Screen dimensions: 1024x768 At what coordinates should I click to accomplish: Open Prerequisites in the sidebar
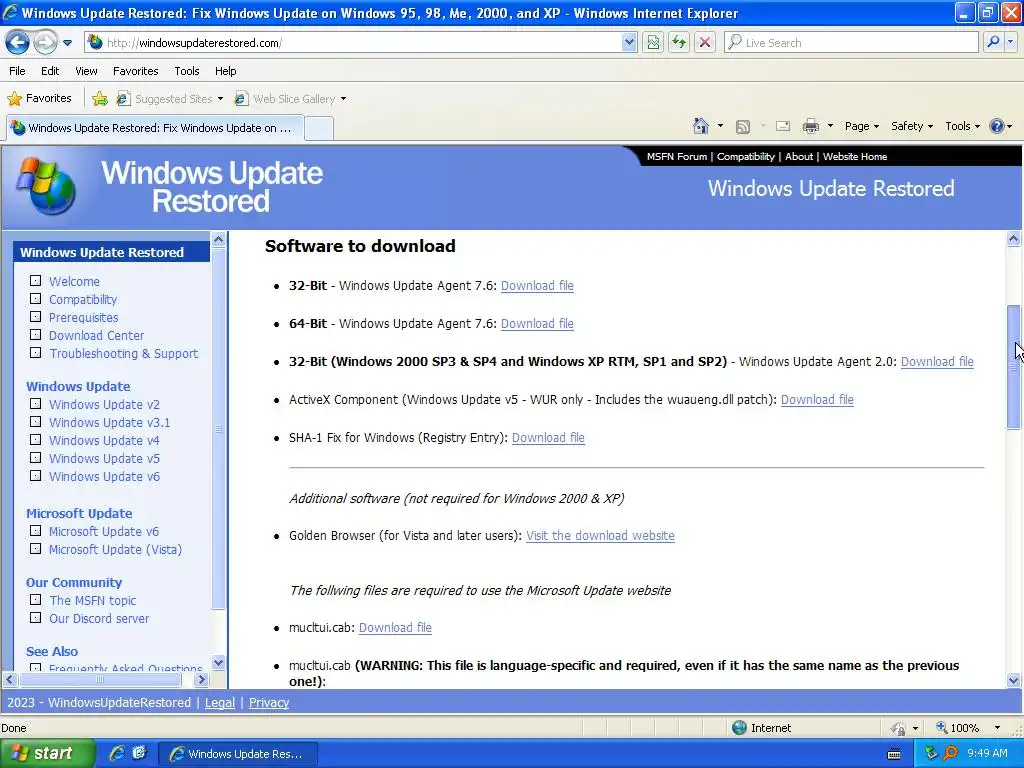(84, 317)
